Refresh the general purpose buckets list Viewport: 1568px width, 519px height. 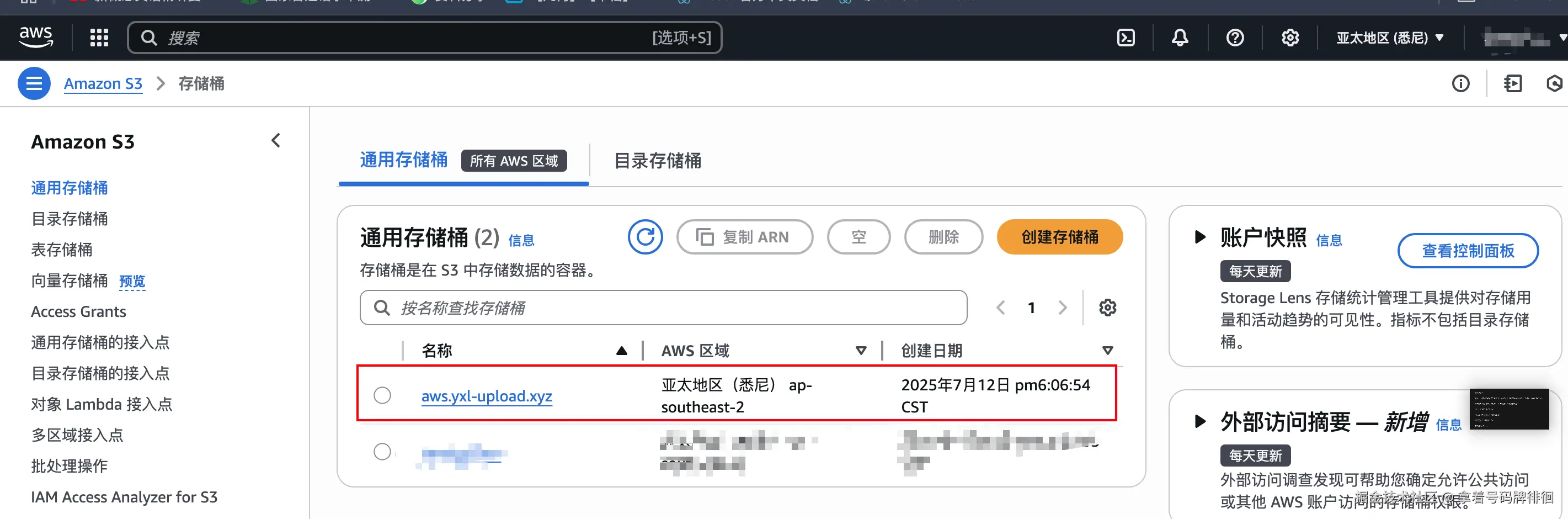pyautogui.click(x=645, y=237)
